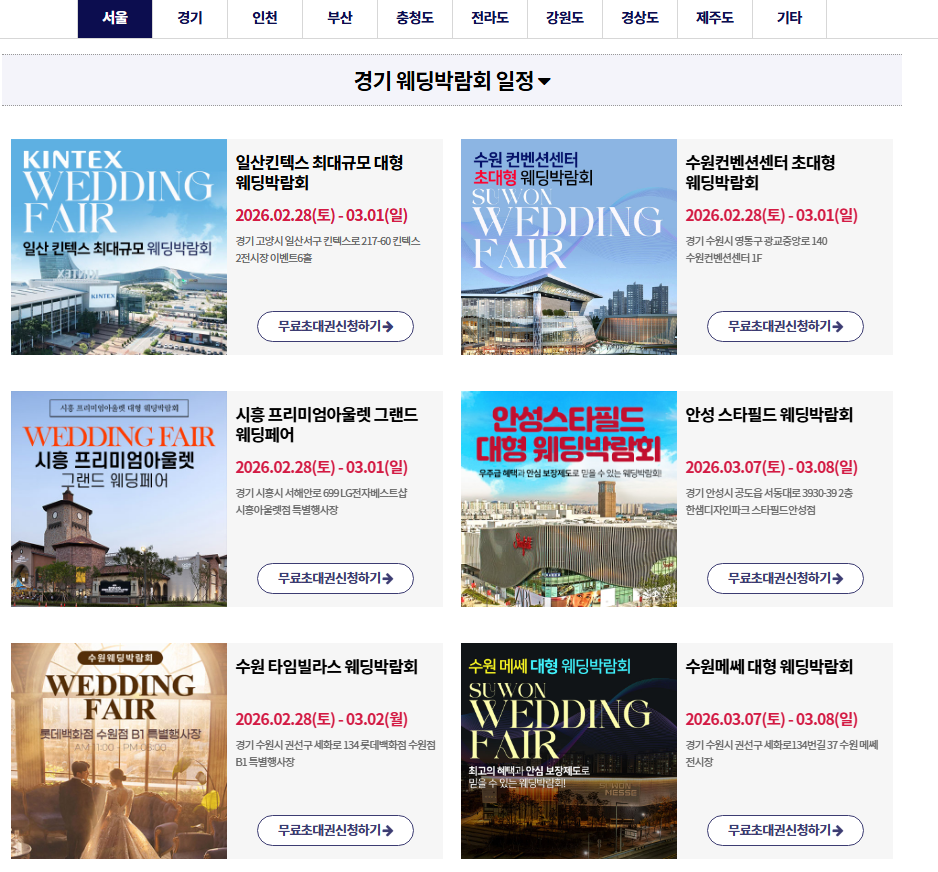Switch to the 경기 tab

[x=190, y=19]
